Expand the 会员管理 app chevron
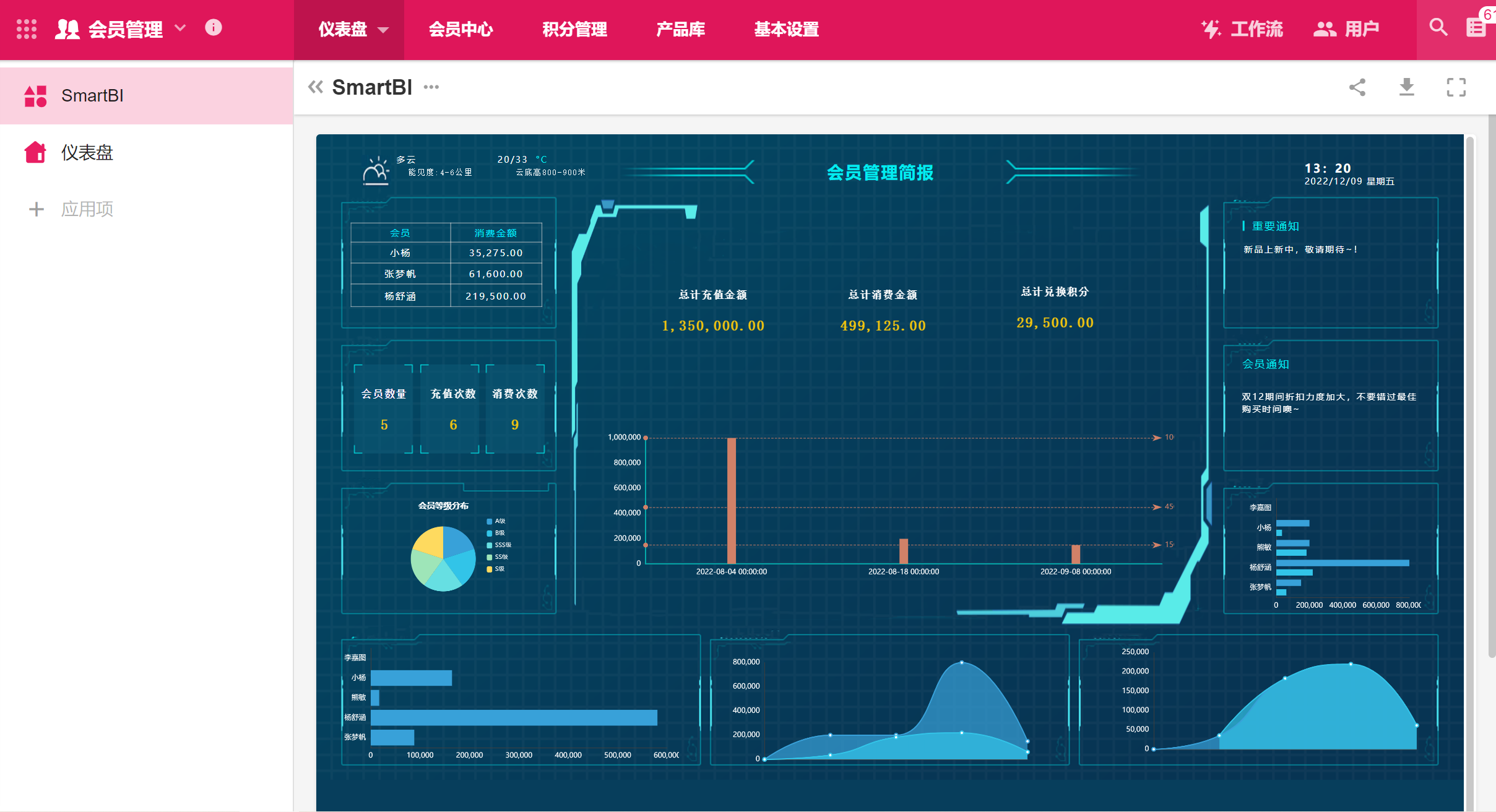The height and width of the screenshot is (812, 1496). (x=180, y=28)
